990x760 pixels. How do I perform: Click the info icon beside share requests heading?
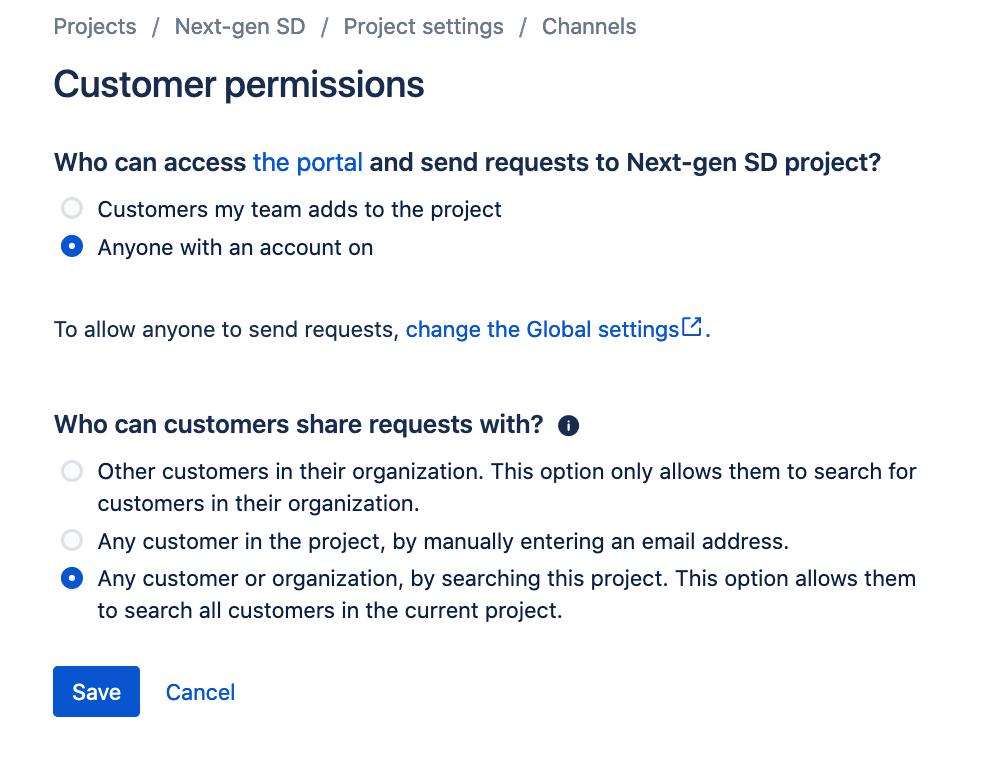pyautogui.click(x=569, y=426)
